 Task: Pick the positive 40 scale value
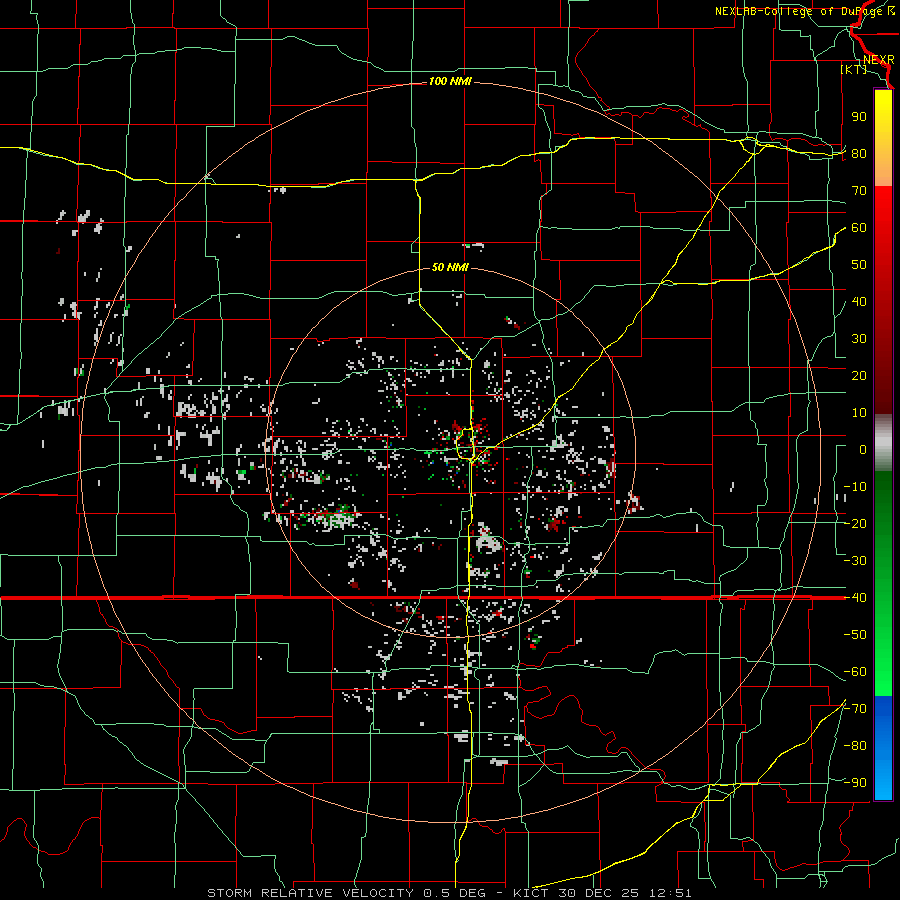click(x=859, y=302)
